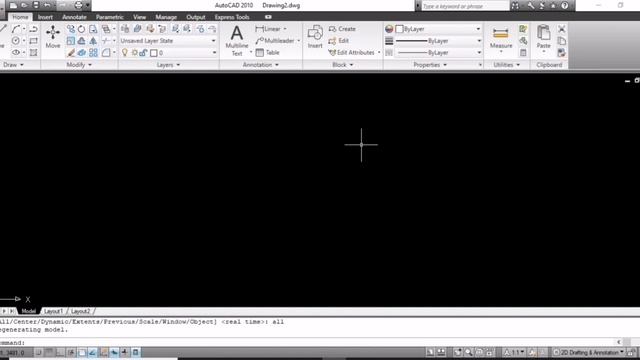
Task: Click the Plot print icon in title bar
Action: 78,5
